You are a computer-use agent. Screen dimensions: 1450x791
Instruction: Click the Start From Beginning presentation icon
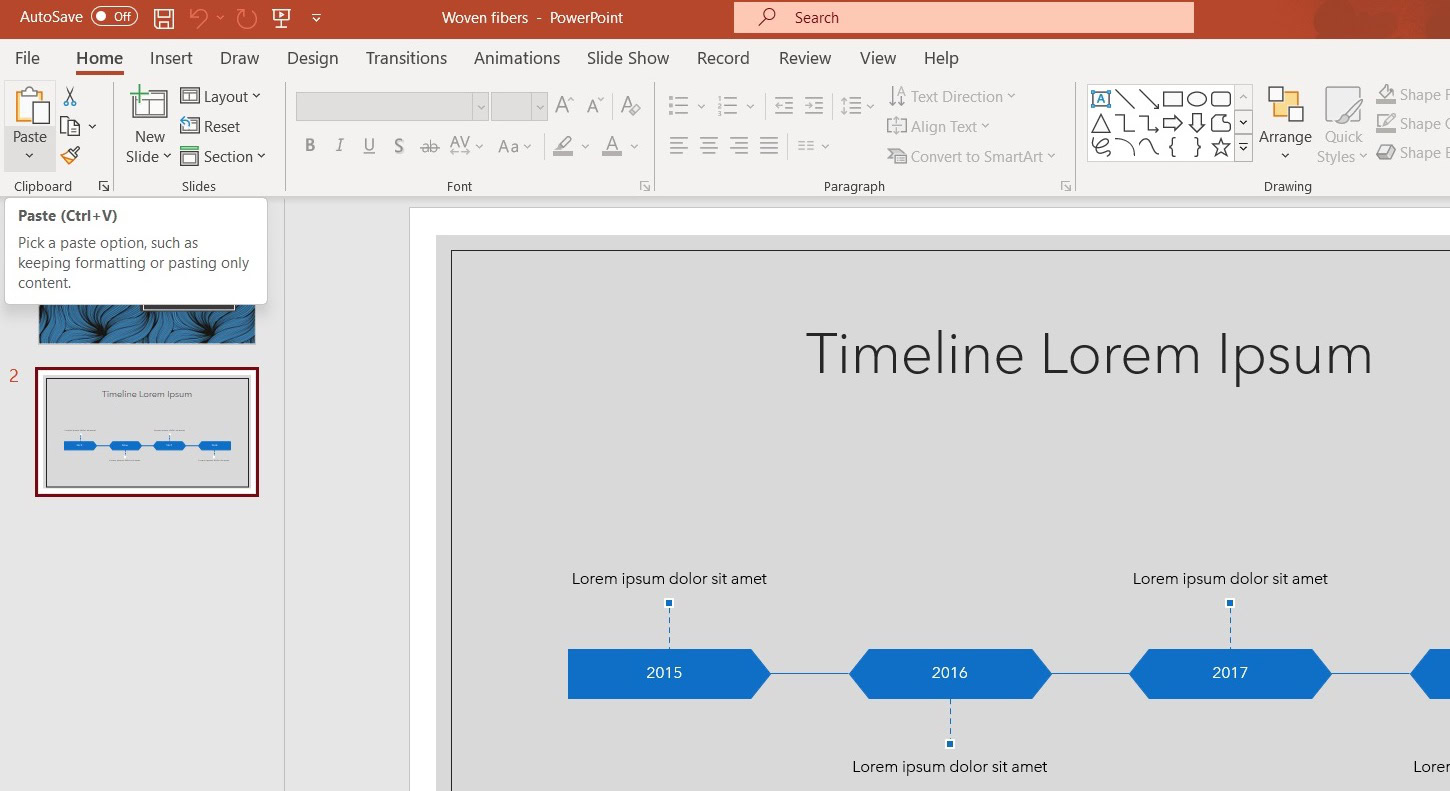click(x=282, y=18)
